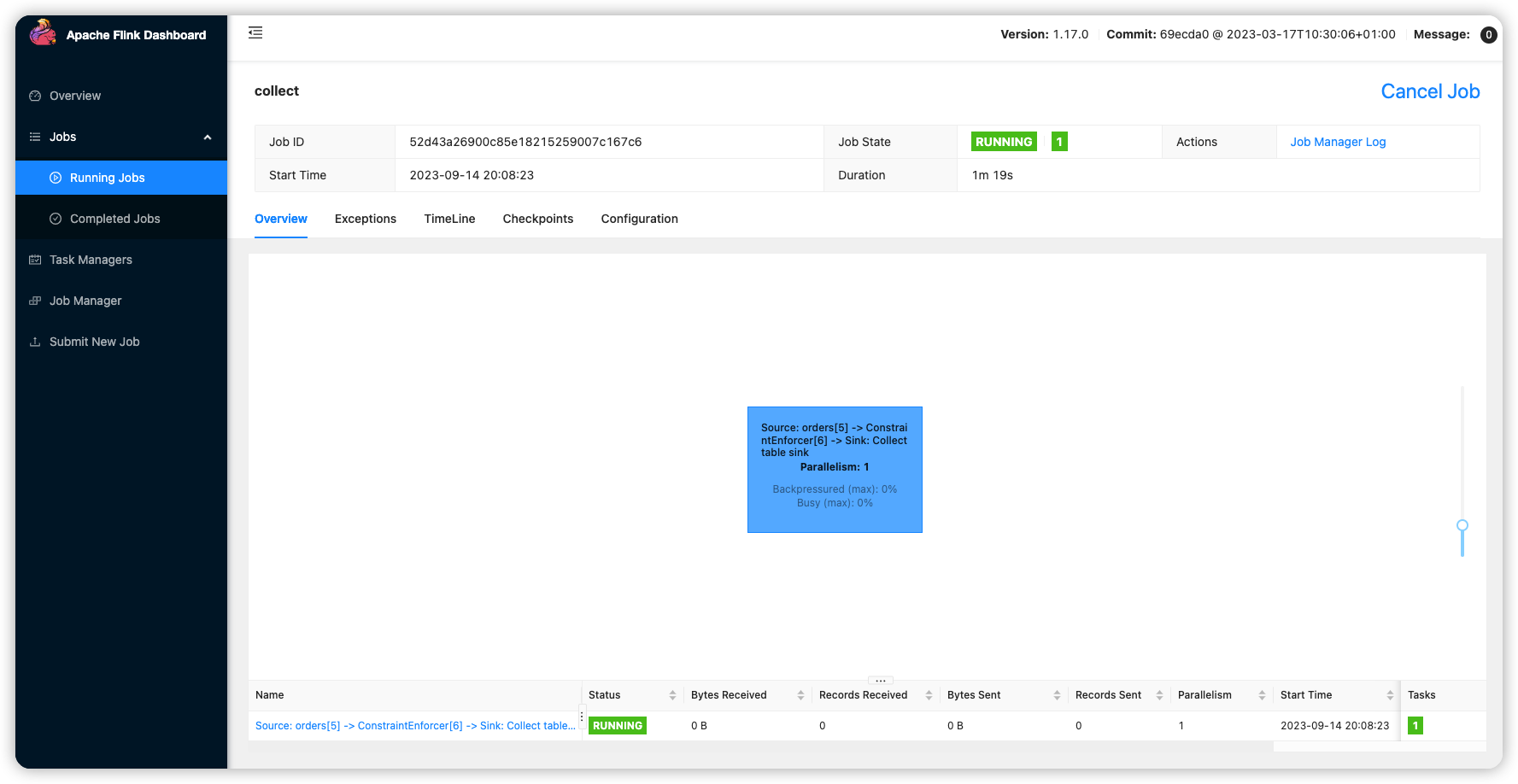The height and width of the screenshot is (784, 1518).
Task: Cancel the running collect job
Action: [1429, 91]
